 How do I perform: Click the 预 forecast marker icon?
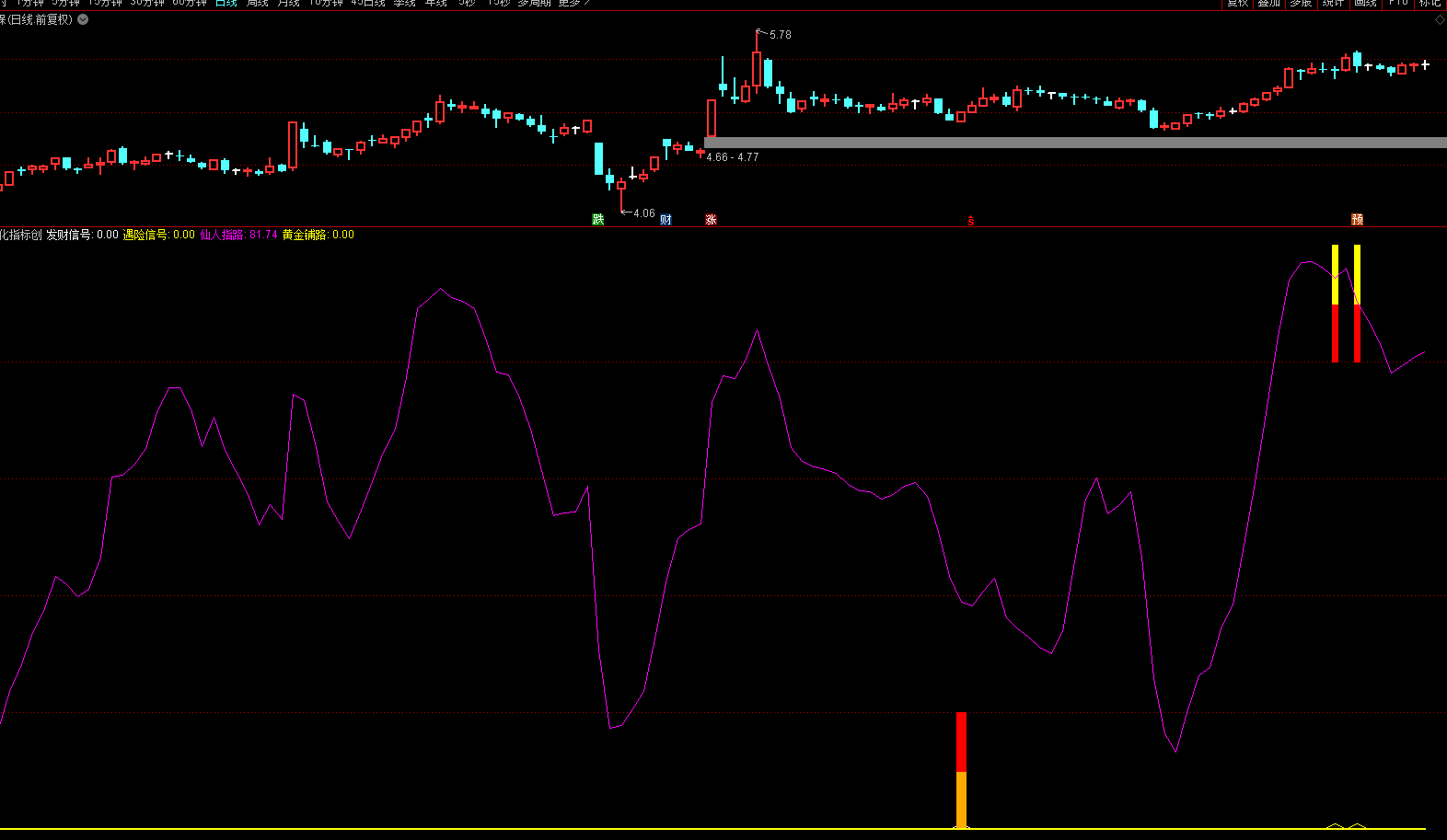click(1357, 219)
